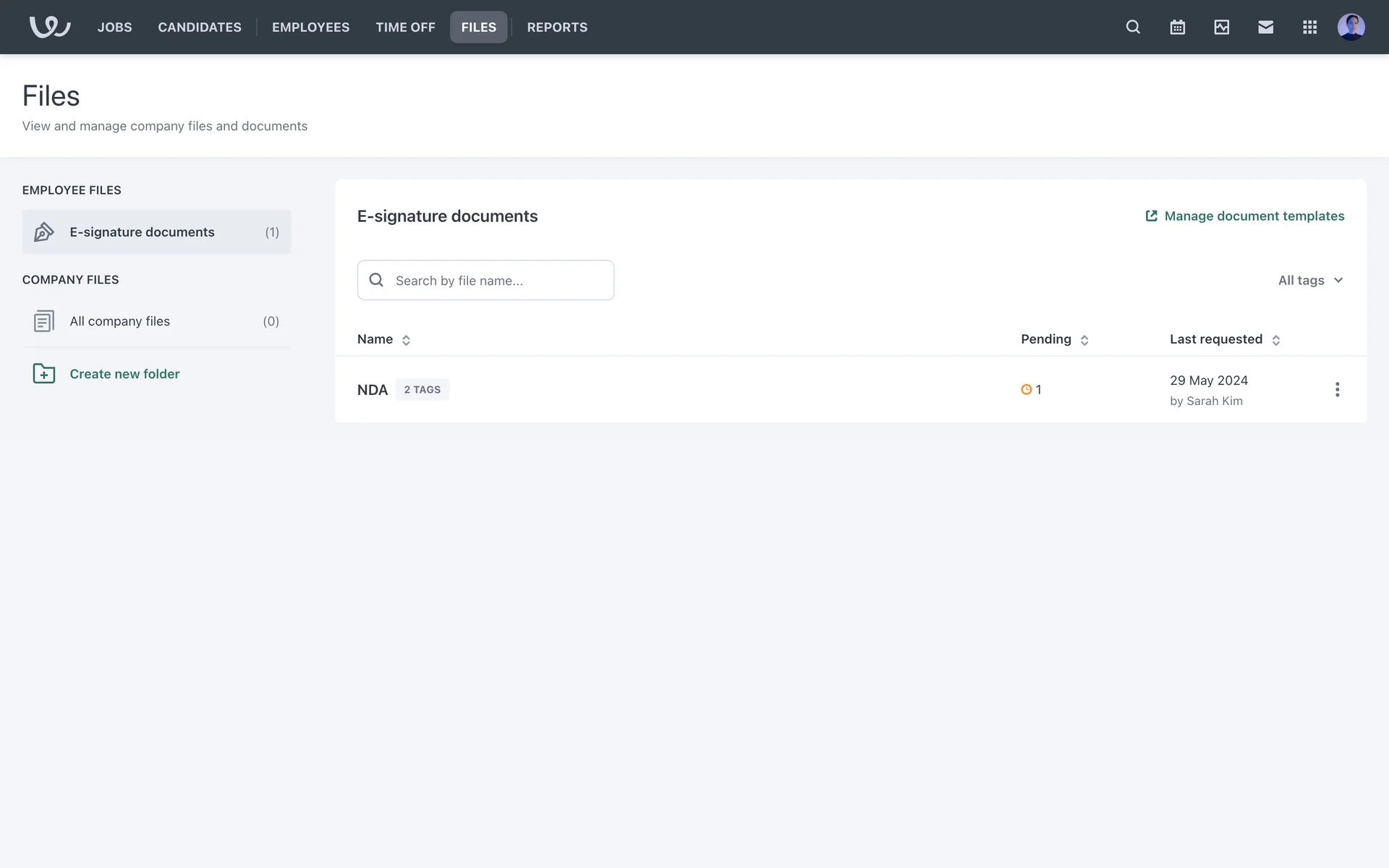Open the calendar icon in header
This screenshot has width=1389, height=868.
coord(1177,27)
